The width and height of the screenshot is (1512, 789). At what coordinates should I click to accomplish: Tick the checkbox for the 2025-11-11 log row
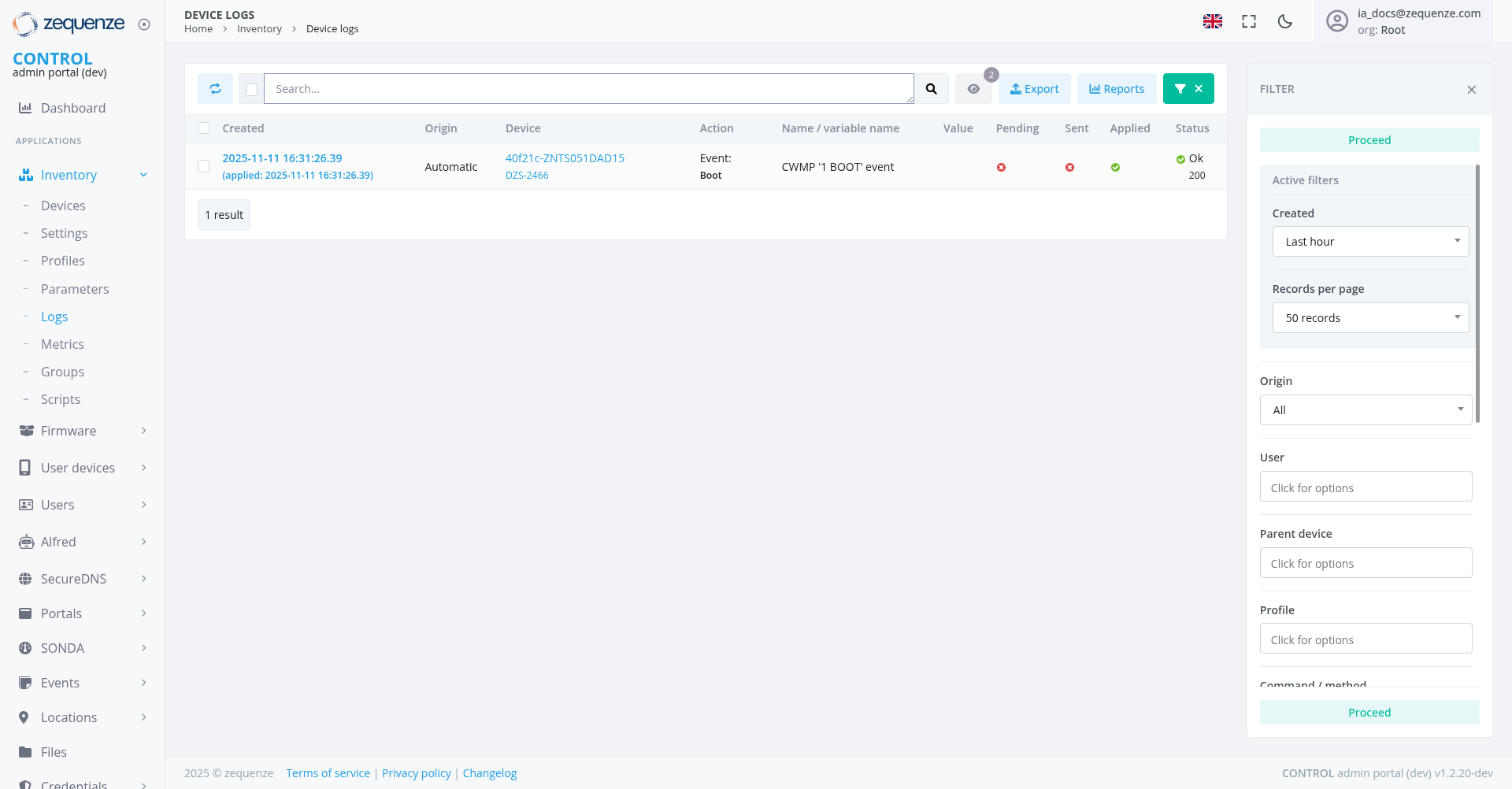click(204, 166)
